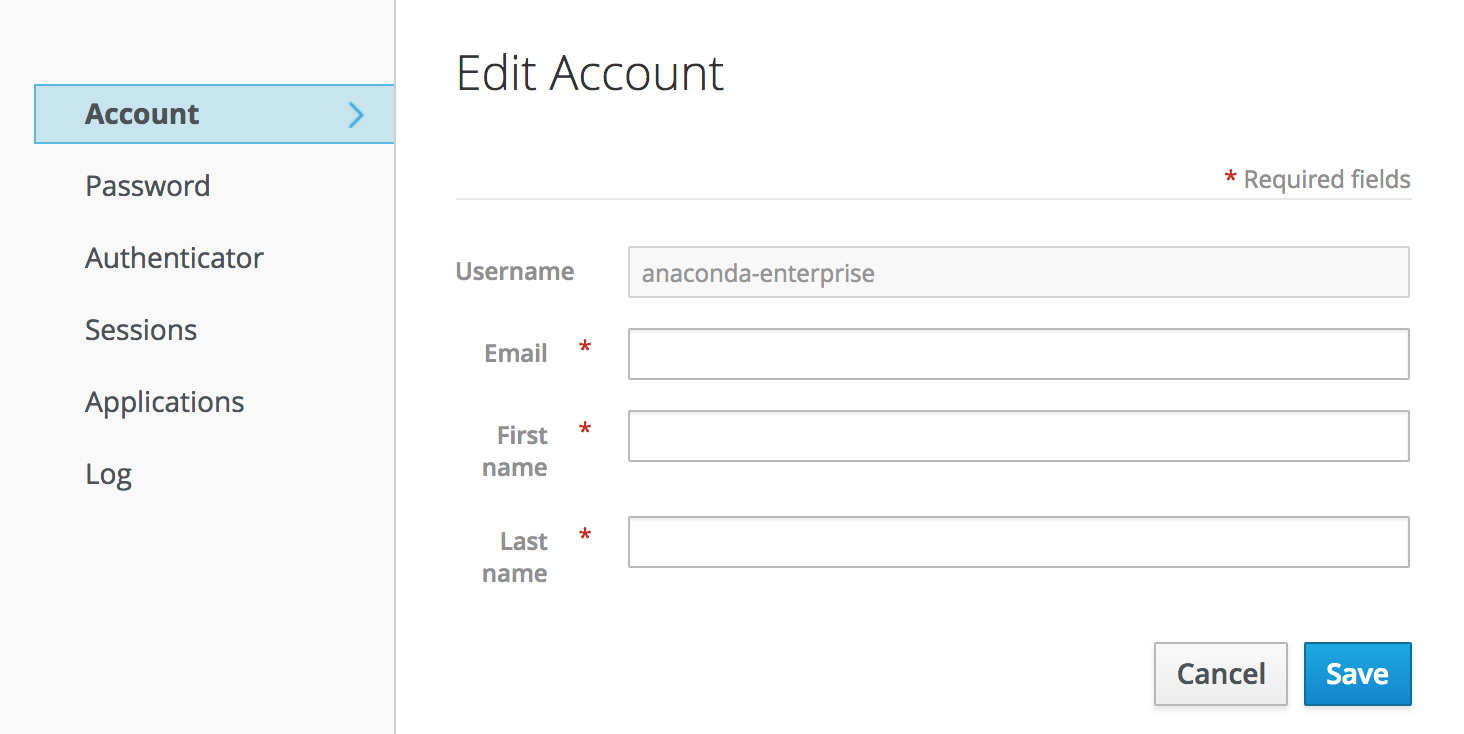Click the disabled Username field showing anaconda-enterprise
Viewport: 1464px width, 734px height.
[x=1017, y=271]
